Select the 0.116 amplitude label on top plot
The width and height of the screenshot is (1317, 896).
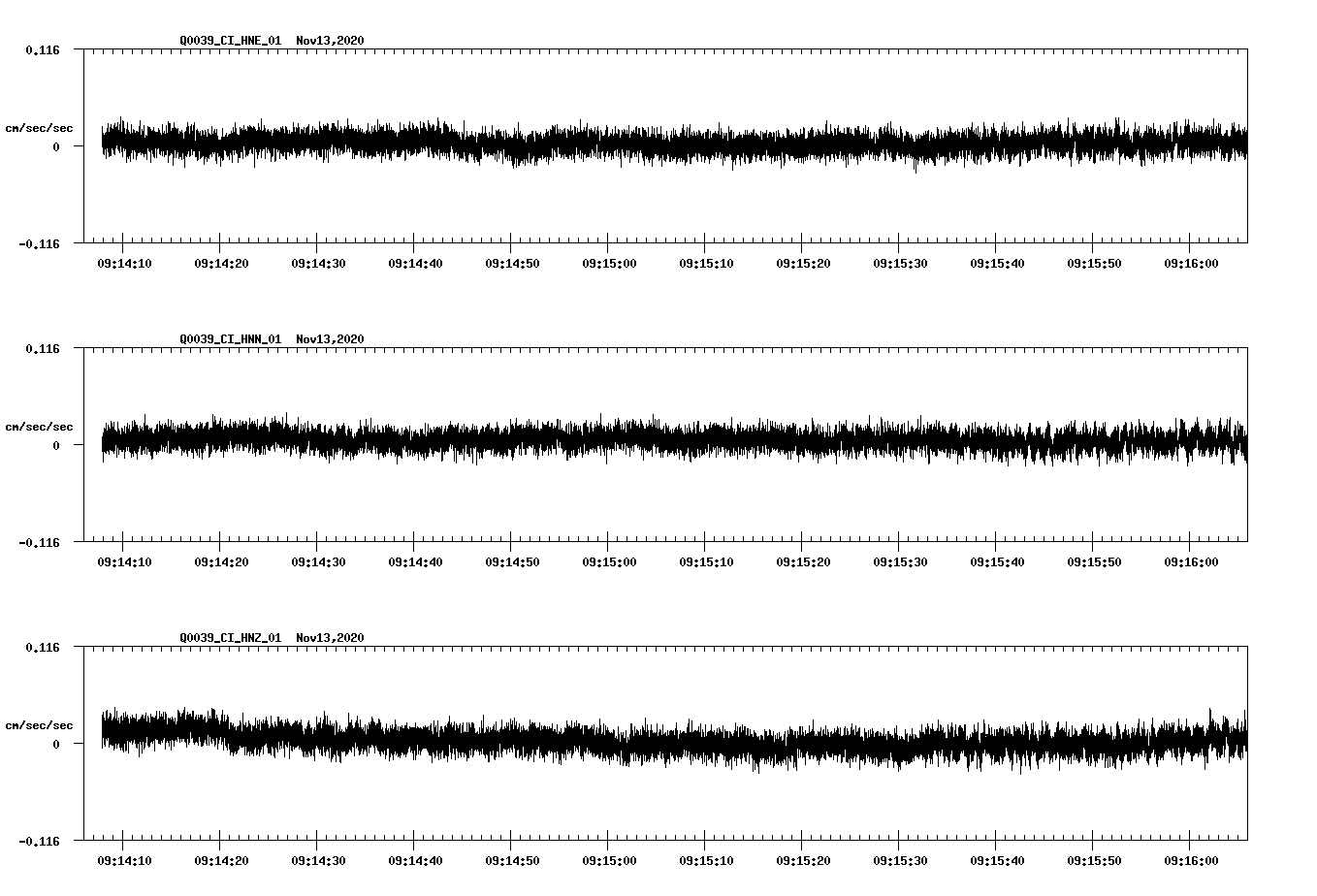pos(45,48)
